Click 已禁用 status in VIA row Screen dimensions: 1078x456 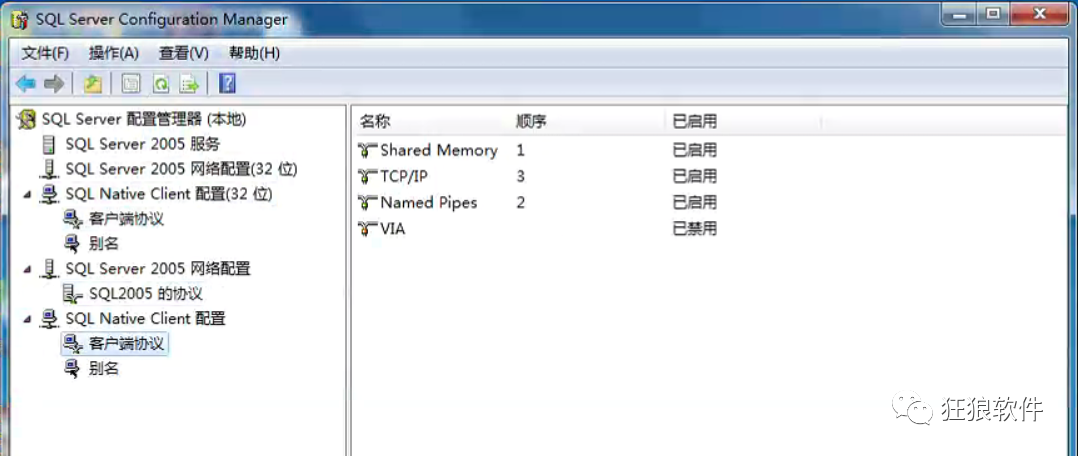(x=694, y=228)
